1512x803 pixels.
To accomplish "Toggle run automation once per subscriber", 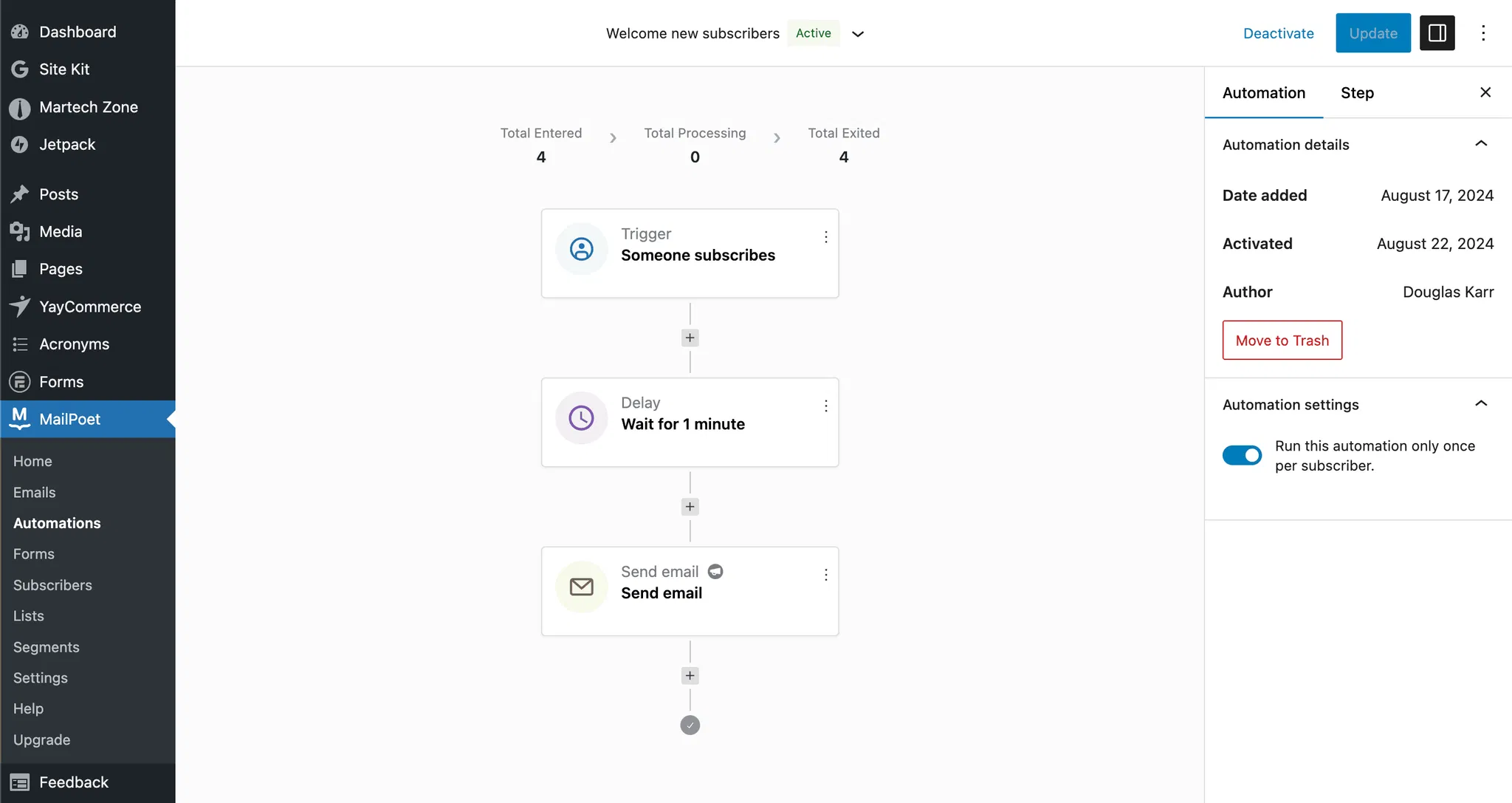I will tap(1242, 455).
